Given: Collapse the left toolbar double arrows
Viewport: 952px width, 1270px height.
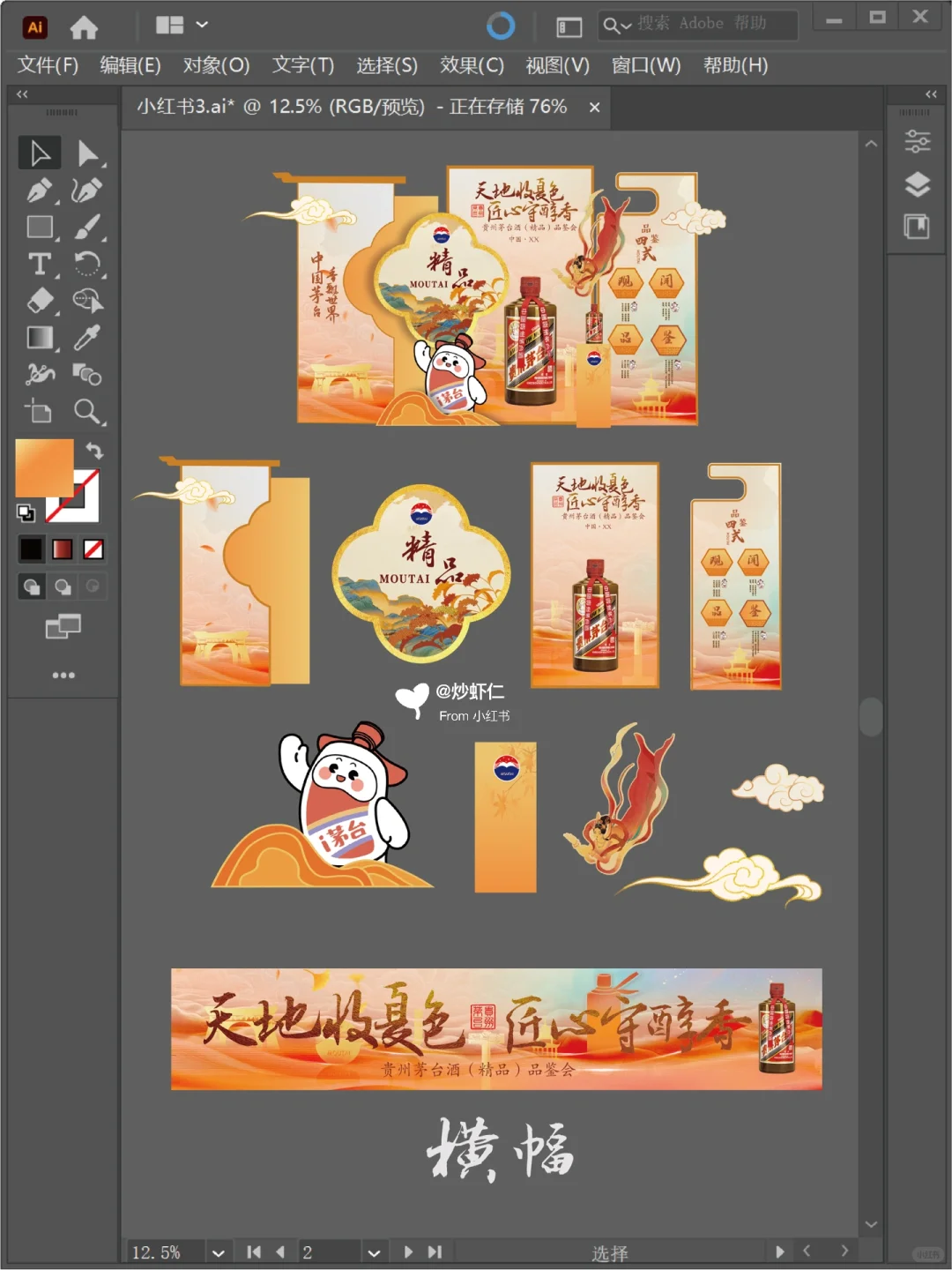Looking at the screenshot, I should 22,93.
